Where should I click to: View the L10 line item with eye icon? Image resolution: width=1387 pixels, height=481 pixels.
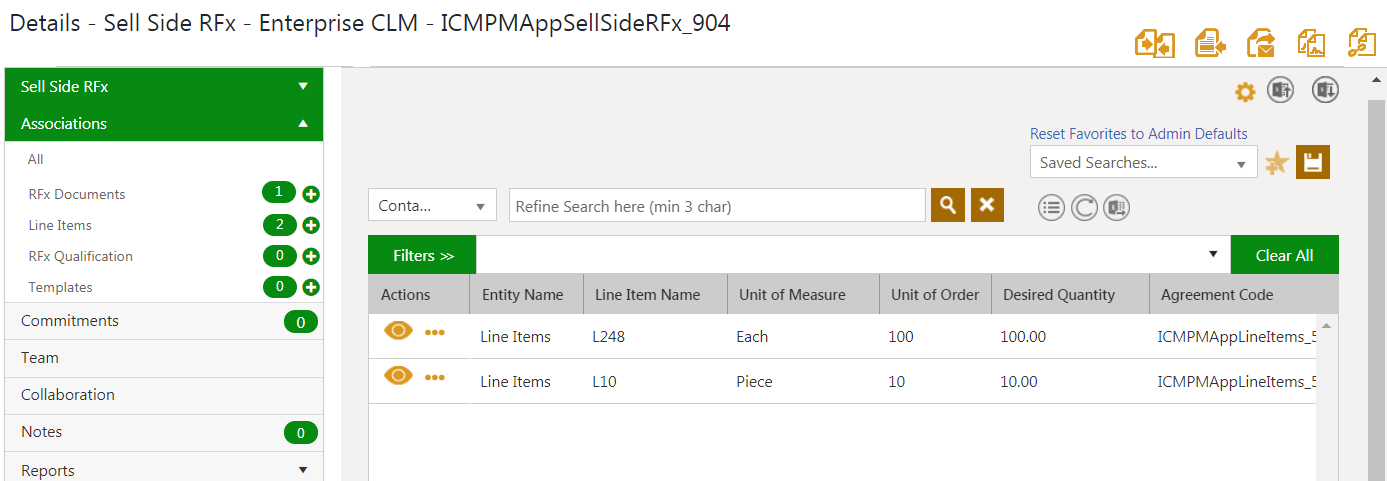(x=398, y=376)
